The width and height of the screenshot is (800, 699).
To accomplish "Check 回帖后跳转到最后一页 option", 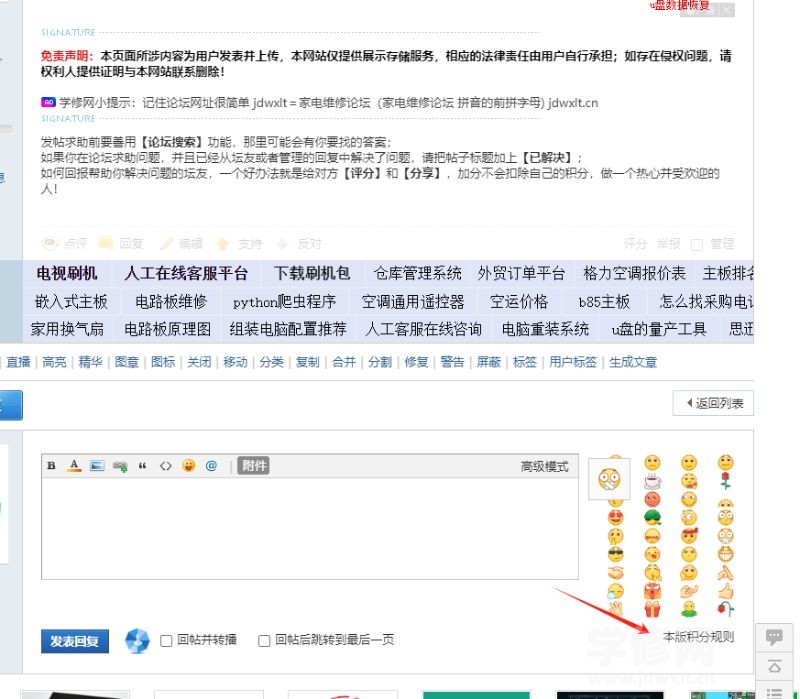I will tap(264, 641).
